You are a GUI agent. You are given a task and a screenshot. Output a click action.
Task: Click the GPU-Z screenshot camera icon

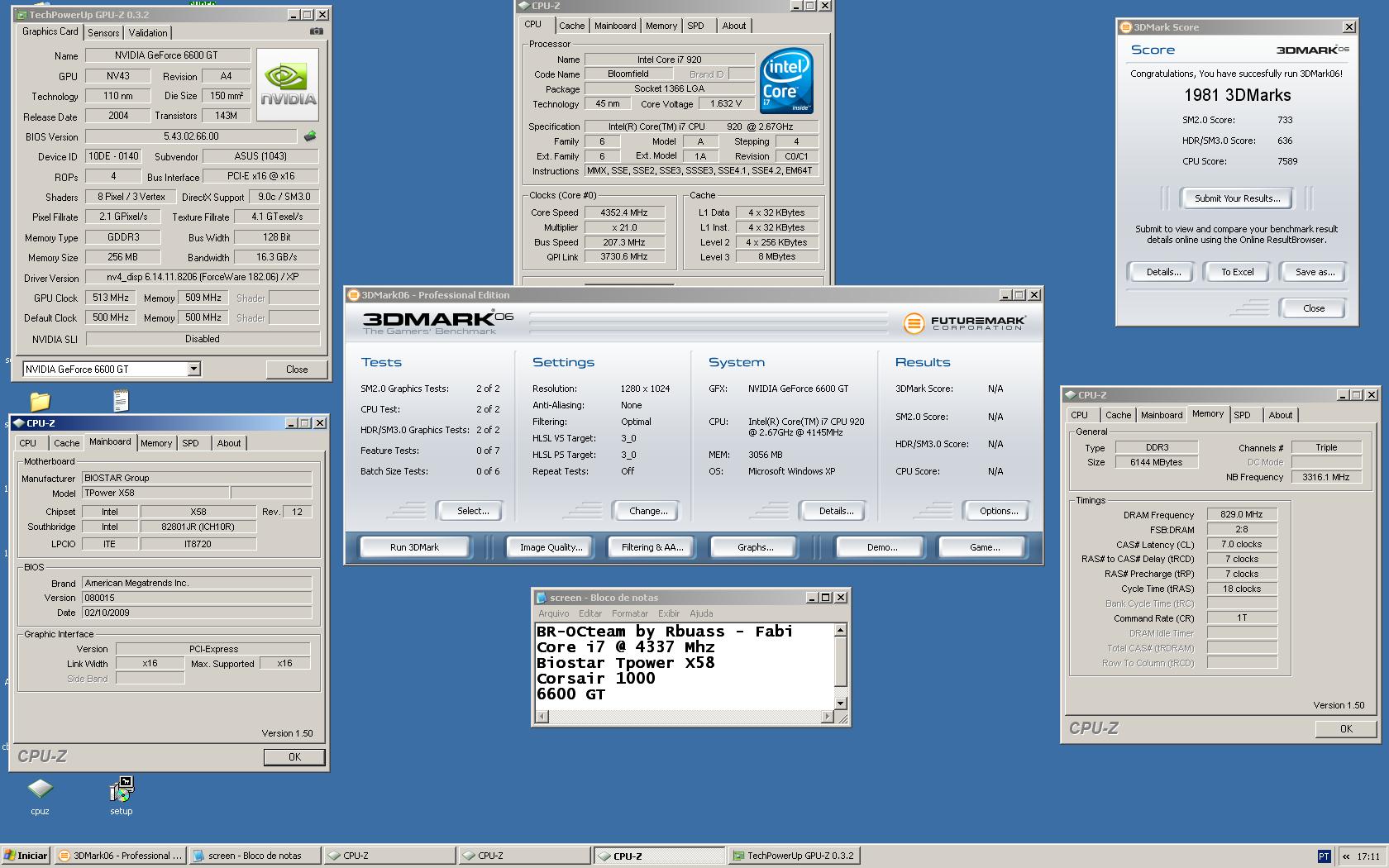tap(317, 31)
